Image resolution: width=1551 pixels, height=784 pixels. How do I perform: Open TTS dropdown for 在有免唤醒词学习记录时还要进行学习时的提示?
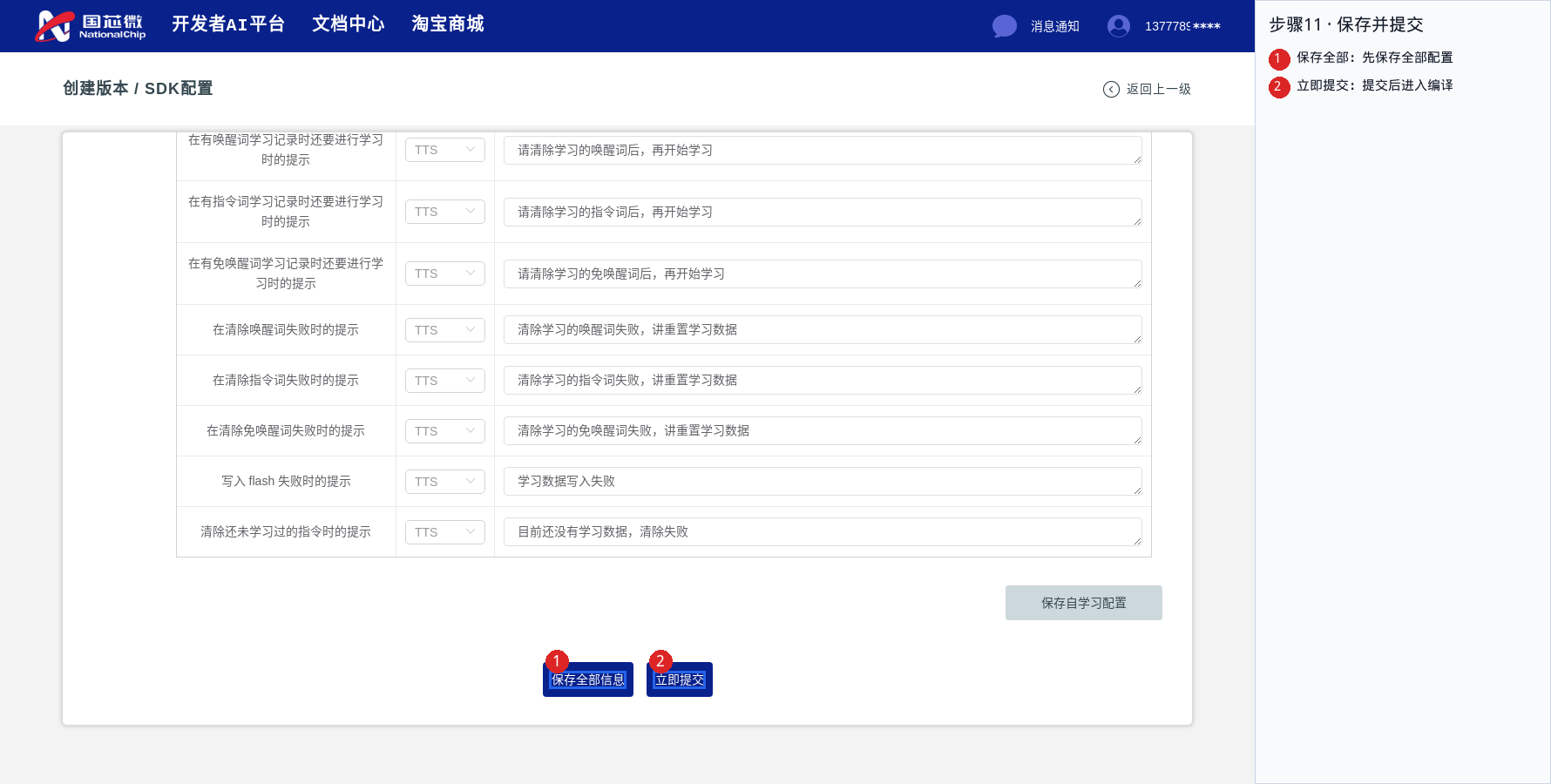[x=445, y=274]
